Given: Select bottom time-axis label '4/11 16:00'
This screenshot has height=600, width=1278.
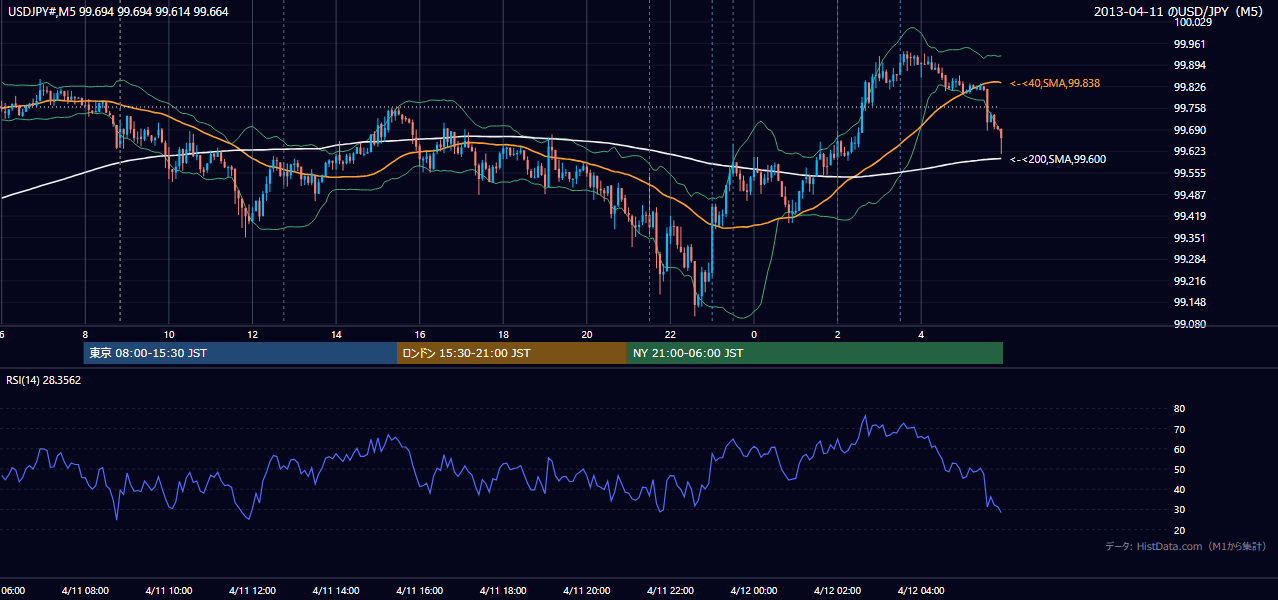Looking at the screenshot, I should coord(419,590).
